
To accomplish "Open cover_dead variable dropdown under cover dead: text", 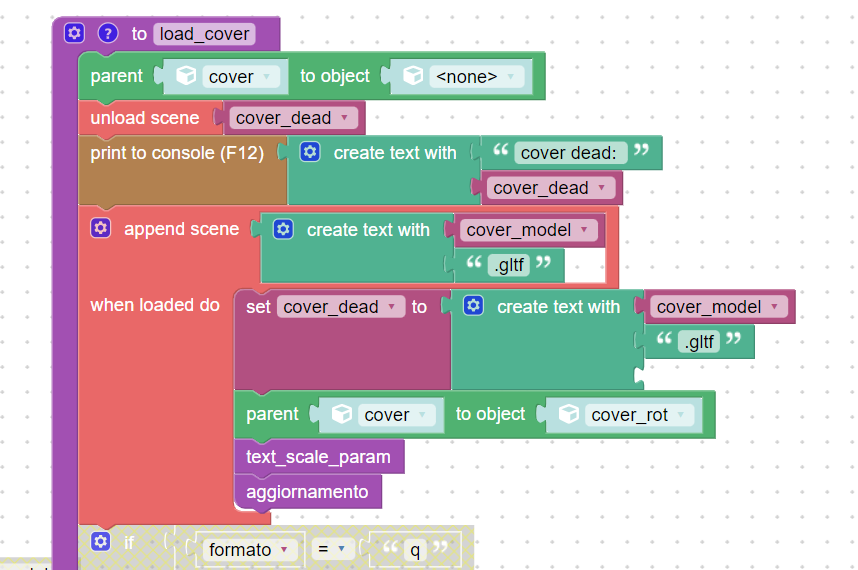I will point(550,188).
